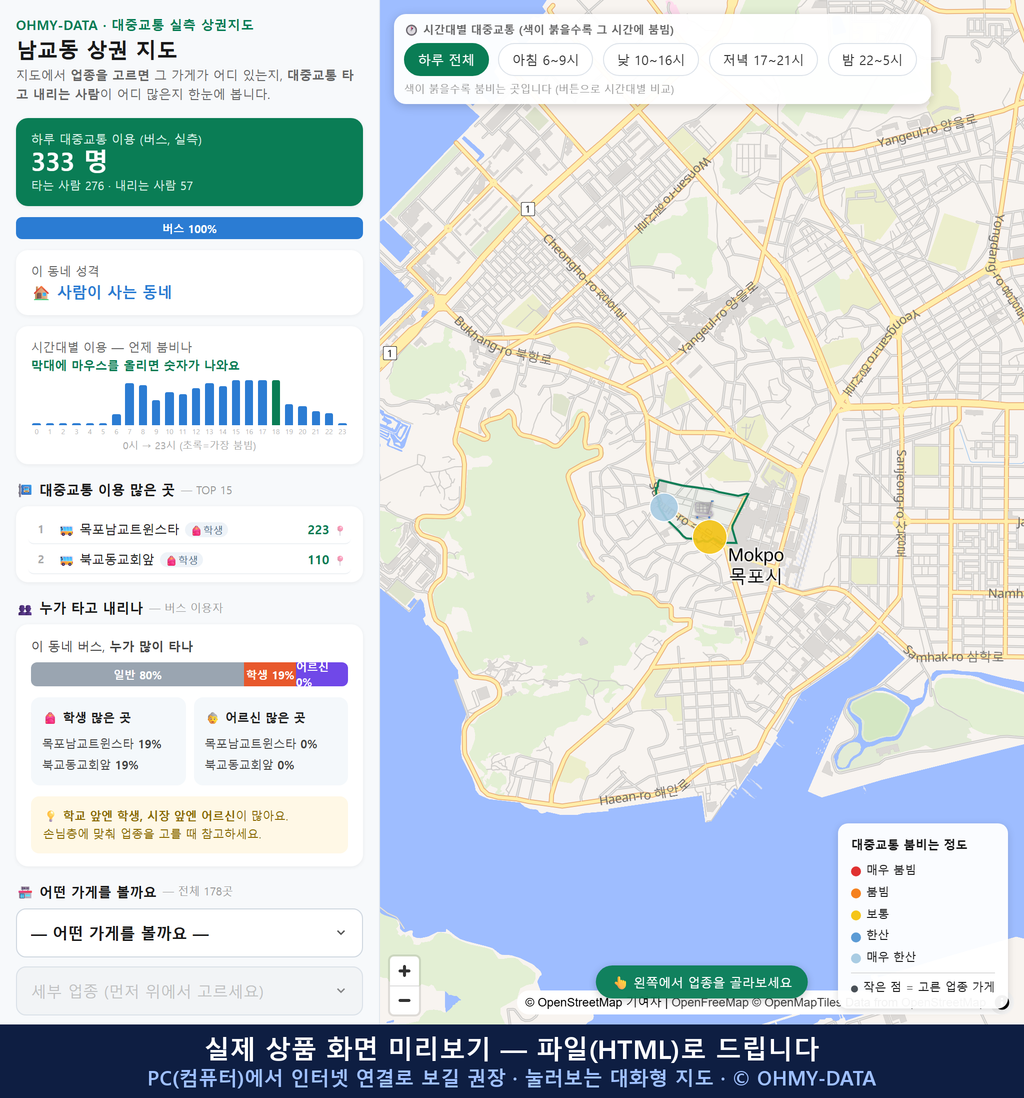This screenshot has height=1098, width=1024.
Task: Click the 학생 badge next to 북교동교회앞
Action: tap(182, 560)
